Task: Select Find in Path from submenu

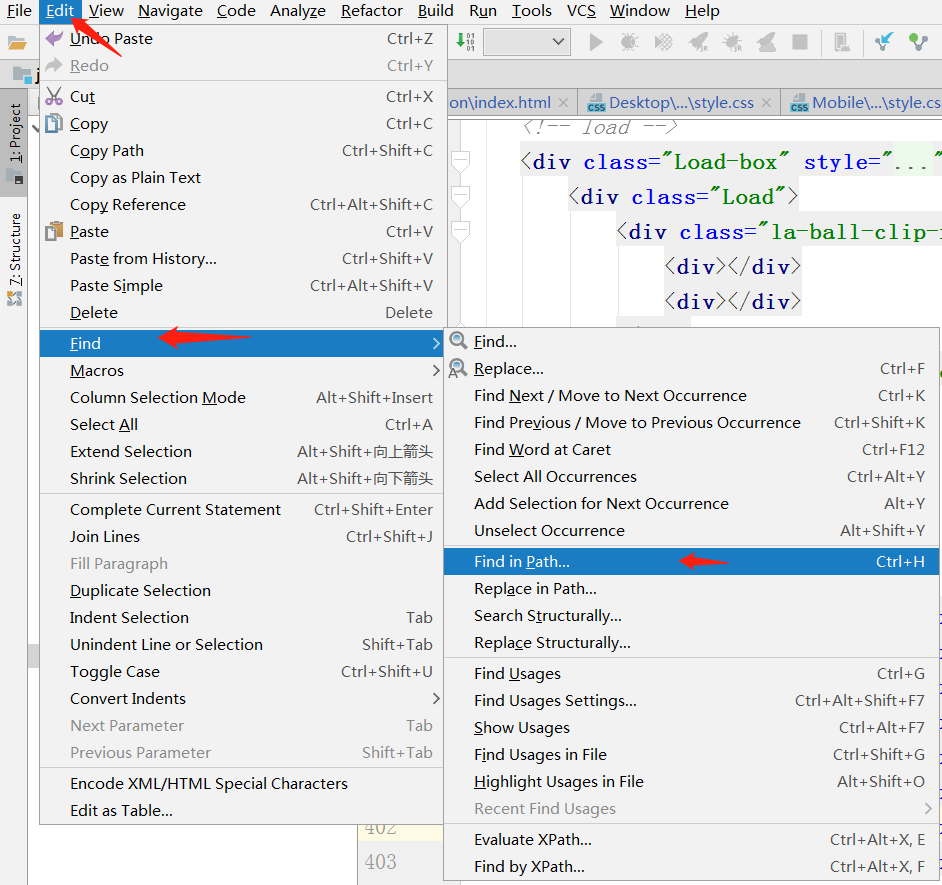Action: 522,561
